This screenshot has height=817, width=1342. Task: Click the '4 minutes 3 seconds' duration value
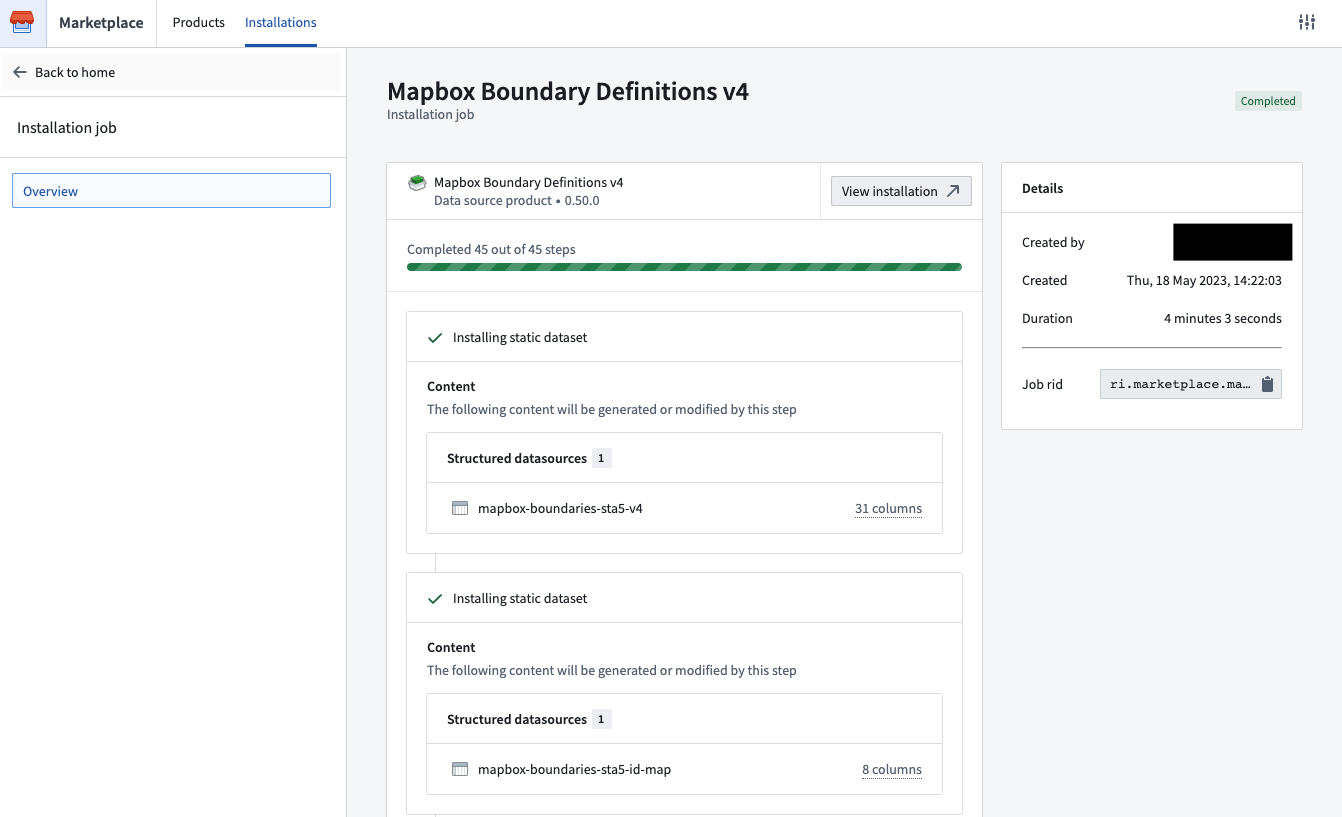[x=1223, y=318]
